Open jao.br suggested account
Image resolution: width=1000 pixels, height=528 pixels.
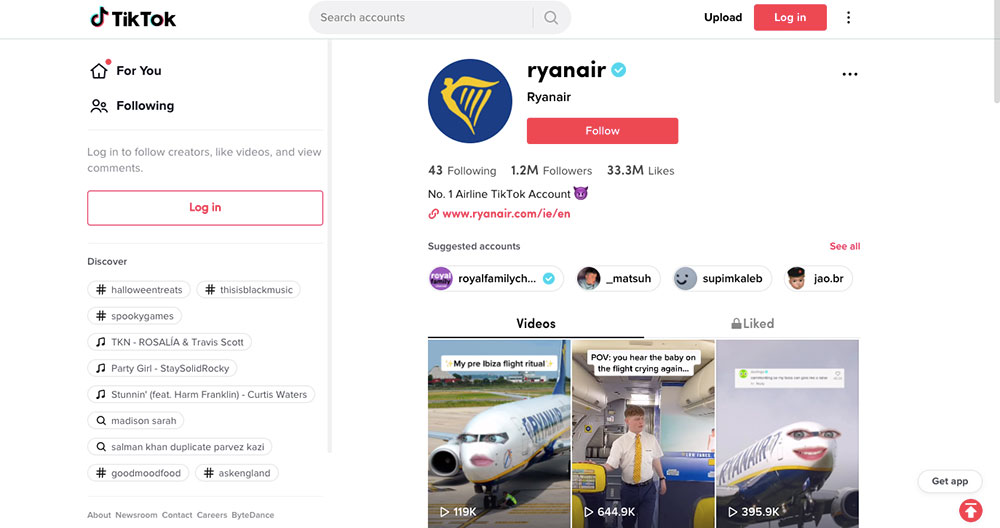tap(817, 278)
